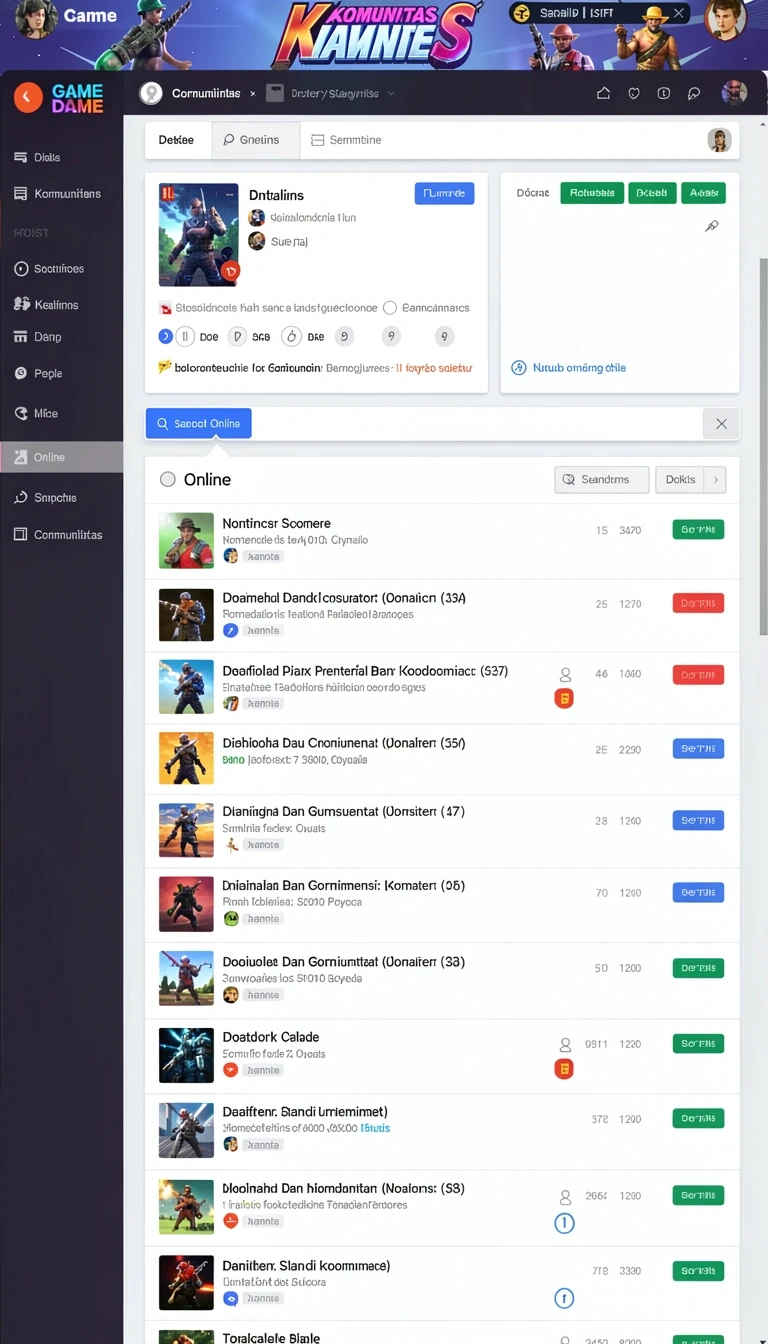This screenshot has width=768, height=1344.
Task: Click the red button on Doafiolad Piarx row
Action: tap(698, 675)
